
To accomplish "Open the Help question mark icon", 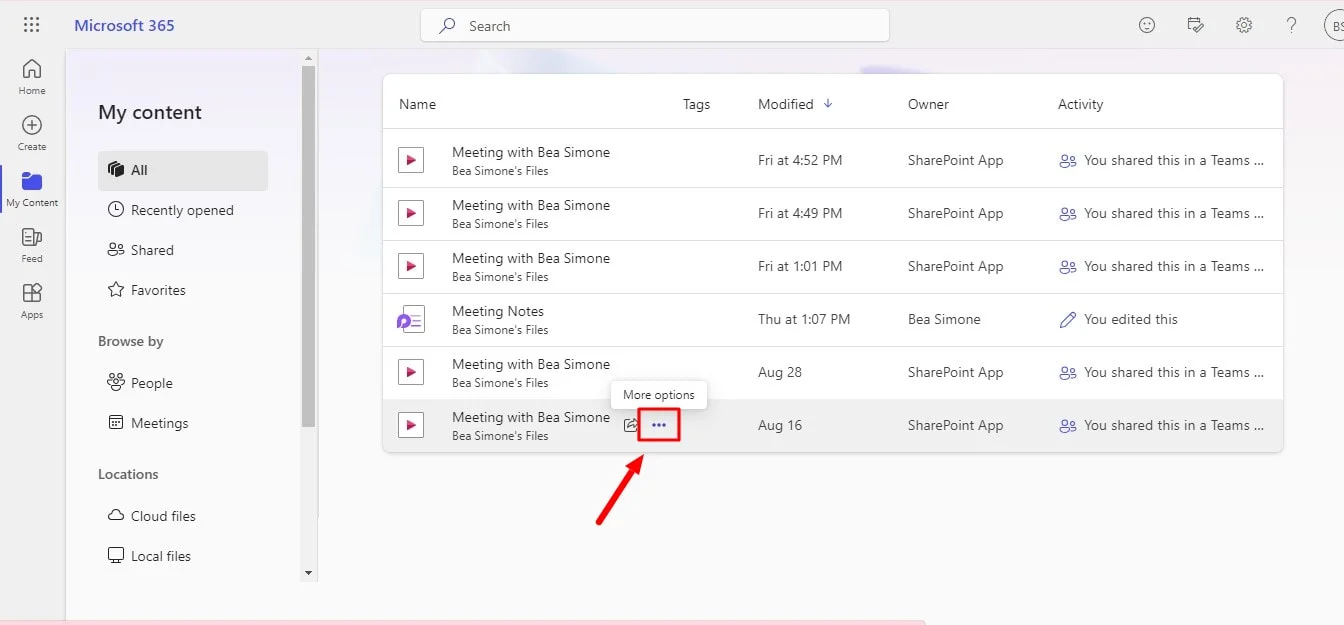I will [1291, 25].
